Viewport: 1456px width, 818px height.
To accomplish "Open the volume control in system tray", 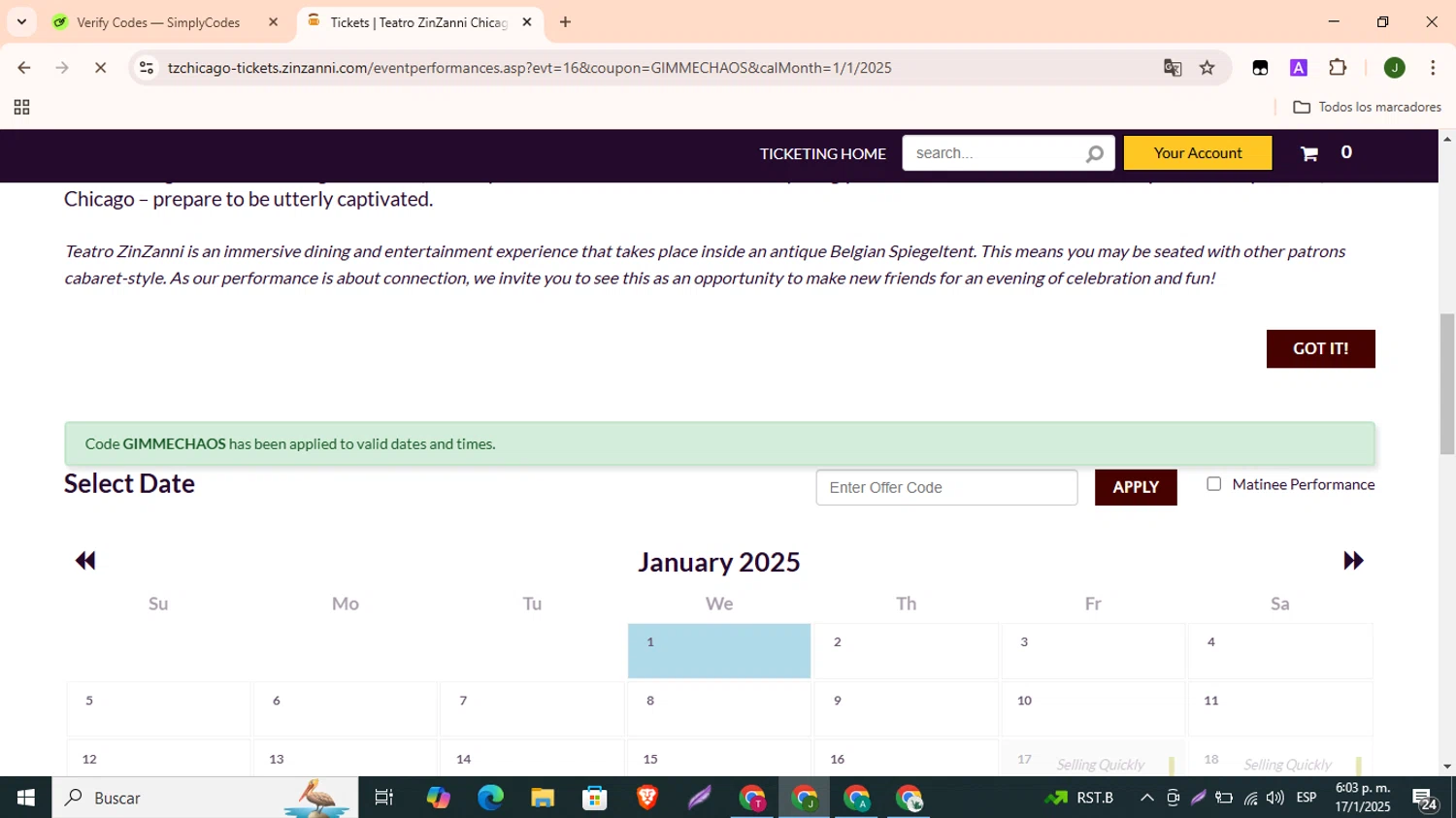I will pyautogui.click(x=1275, y=798).
